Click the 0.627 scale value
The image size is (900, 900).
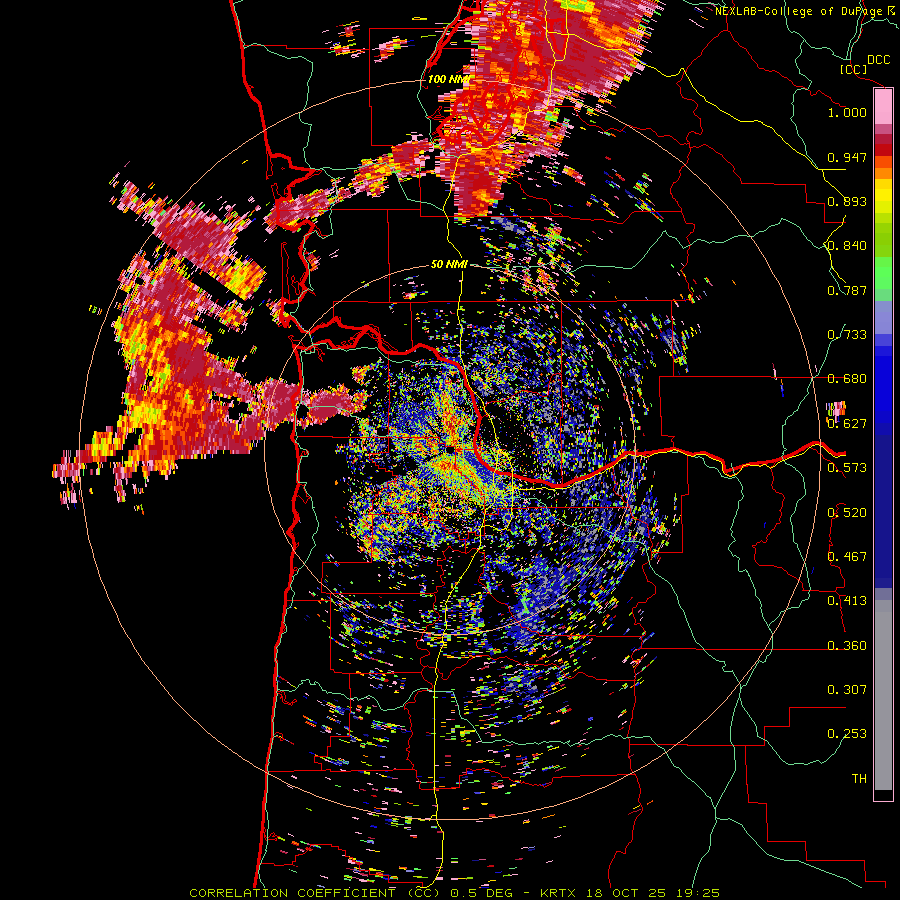coord(847,424)
